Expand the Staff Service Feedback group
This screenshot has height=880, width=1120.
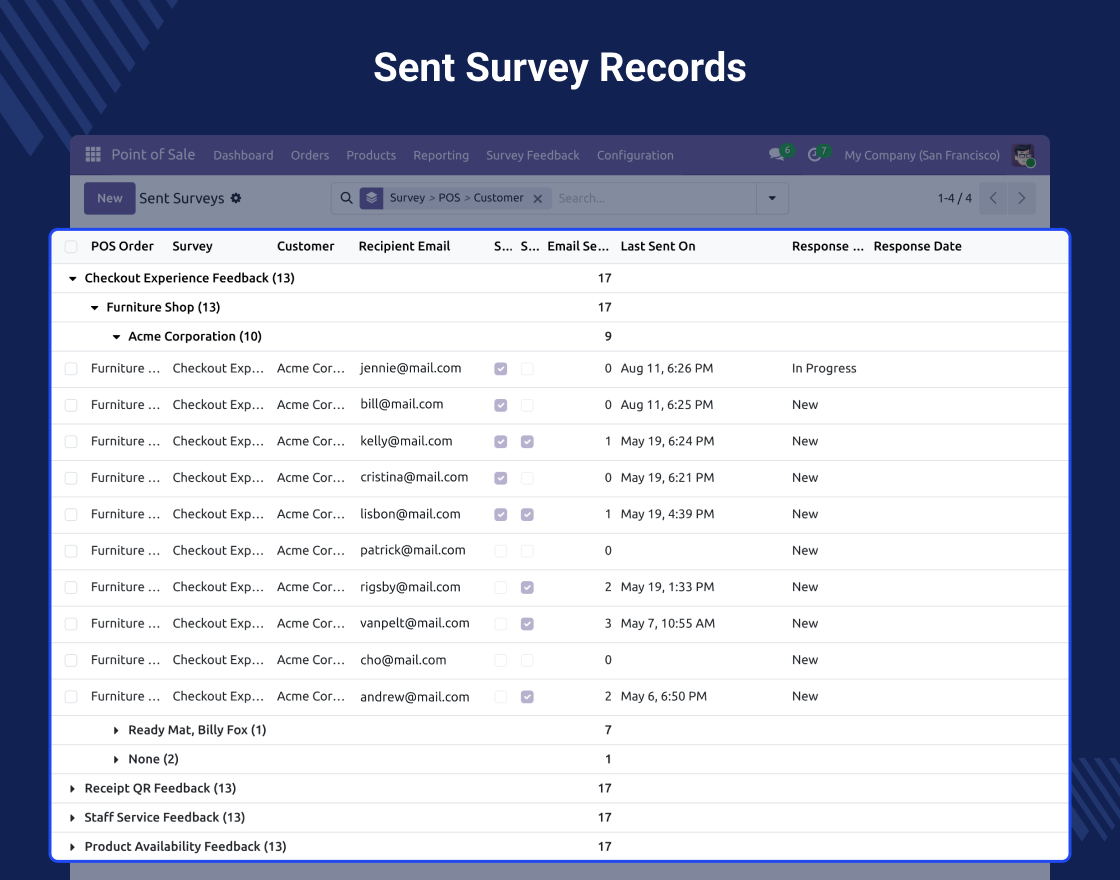coord(72,818)
